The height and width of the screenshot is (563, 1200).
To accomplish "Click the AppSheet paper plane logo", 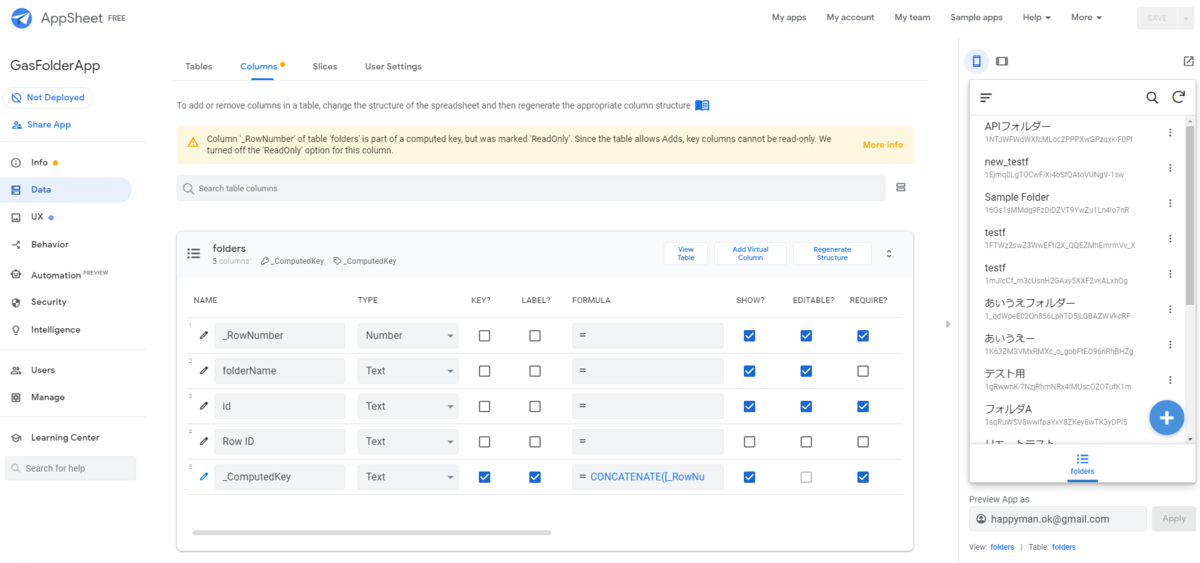I will point(21,18).
